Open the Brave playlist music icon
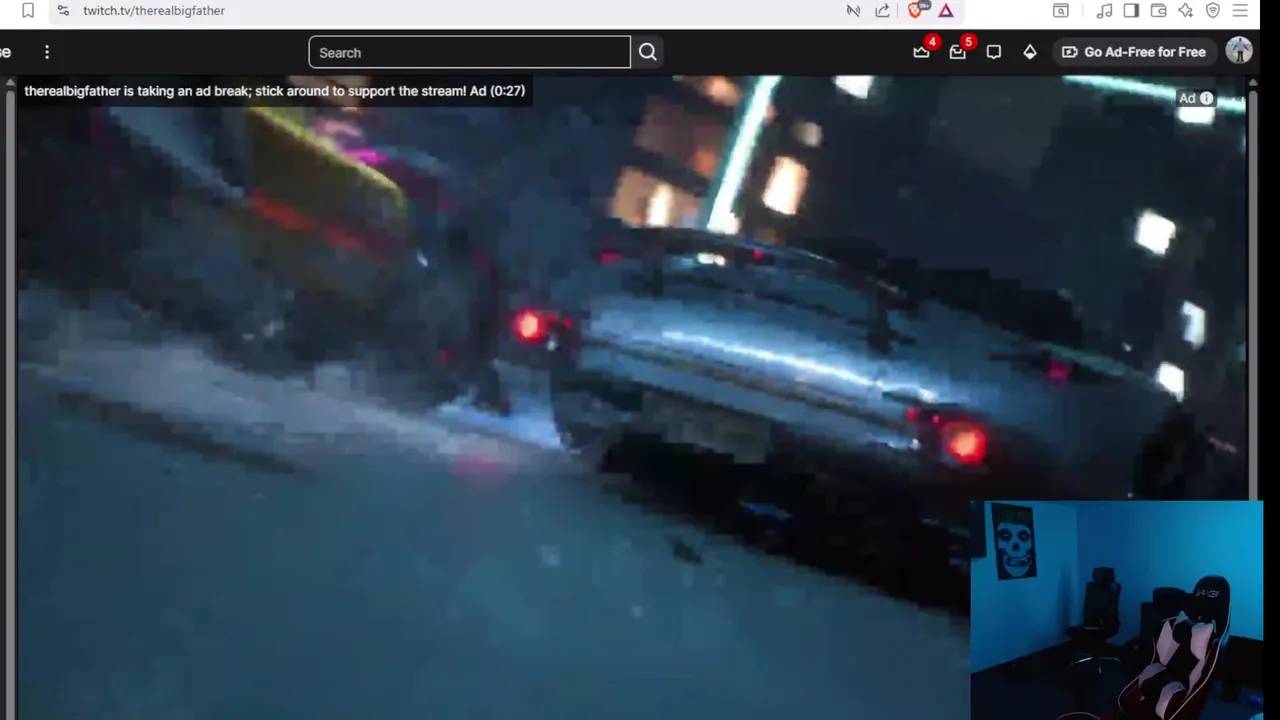 tap(1104, 10)
